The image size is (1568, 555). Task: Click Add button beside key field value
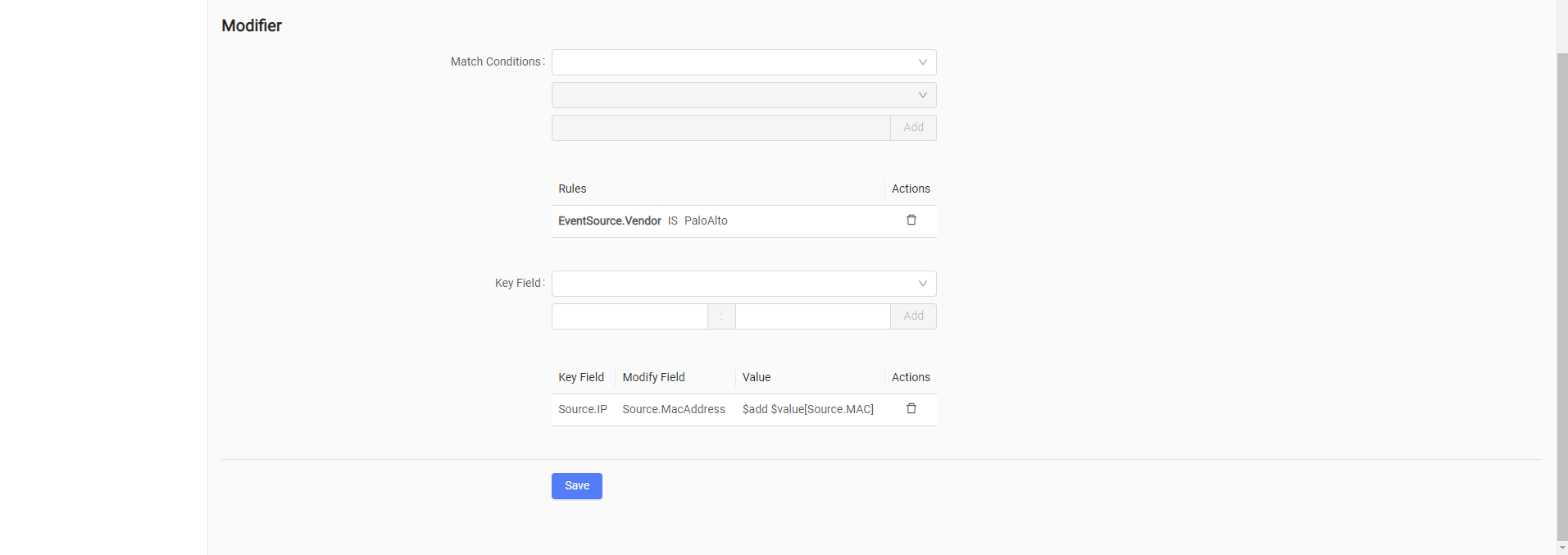coord(913,316)
